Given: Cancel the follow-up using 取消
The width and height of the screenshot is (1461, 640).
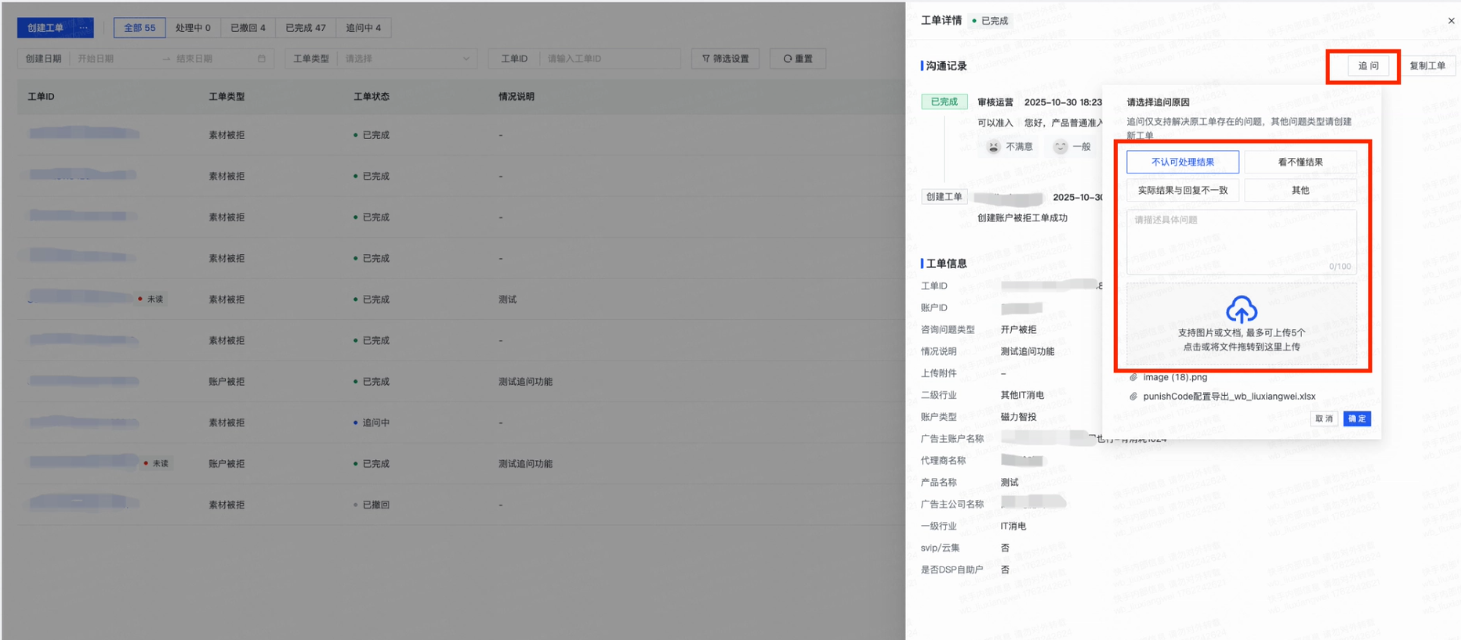Looking at the screenshot, I should point(1324,418).
